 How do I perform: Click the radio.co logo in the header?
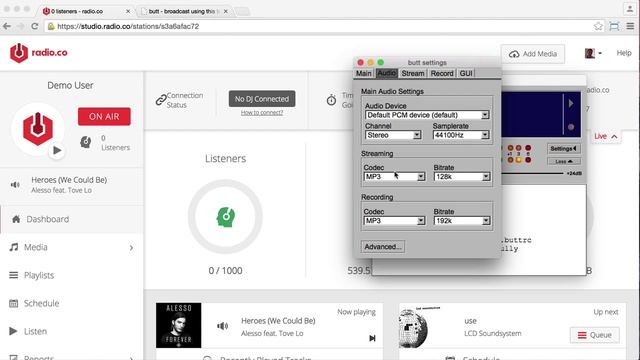pos(38,53)
